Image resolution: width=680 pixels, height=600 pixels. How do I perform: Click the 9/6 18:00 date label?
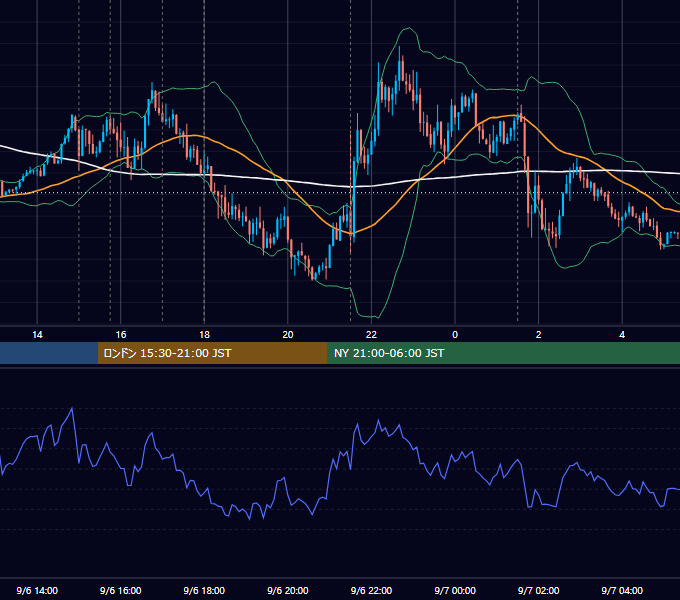(204, 590)
